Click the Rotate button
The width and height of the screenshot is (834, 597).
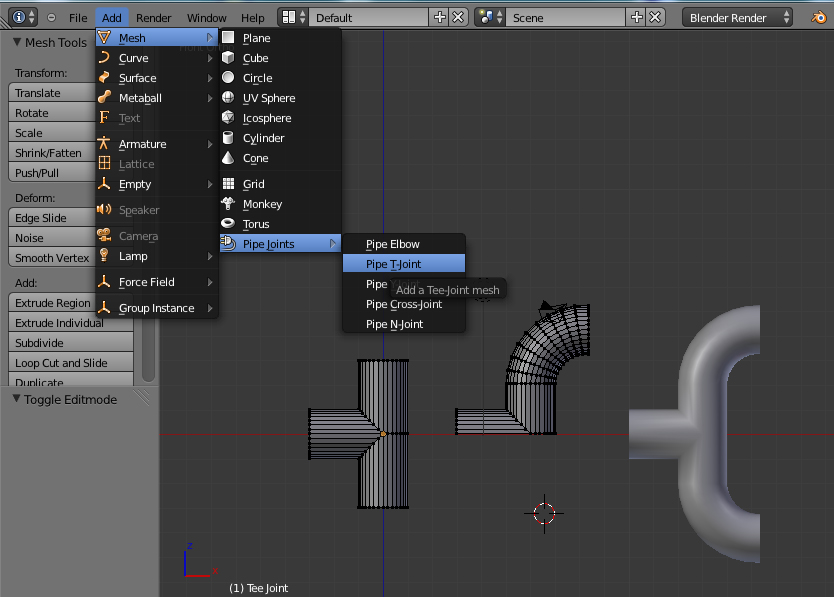53,113
